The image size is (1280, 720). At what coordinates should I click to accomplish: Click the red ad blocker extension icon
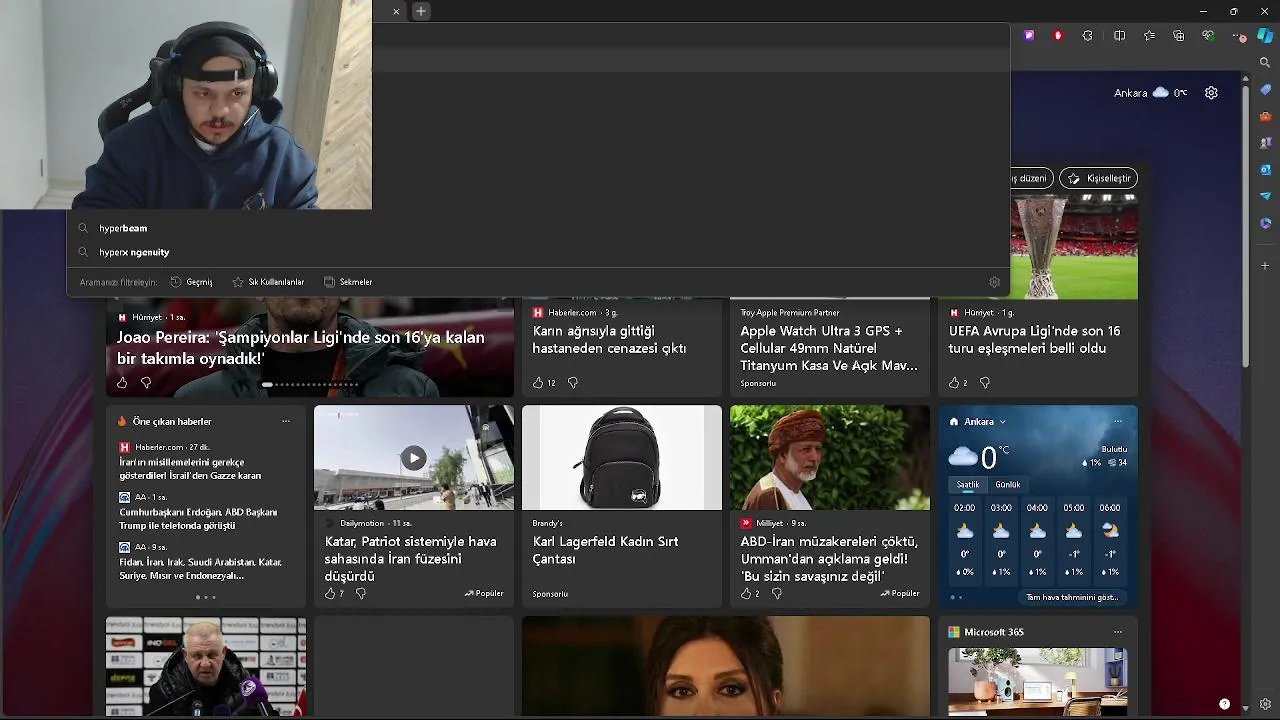coord(1058,36)
